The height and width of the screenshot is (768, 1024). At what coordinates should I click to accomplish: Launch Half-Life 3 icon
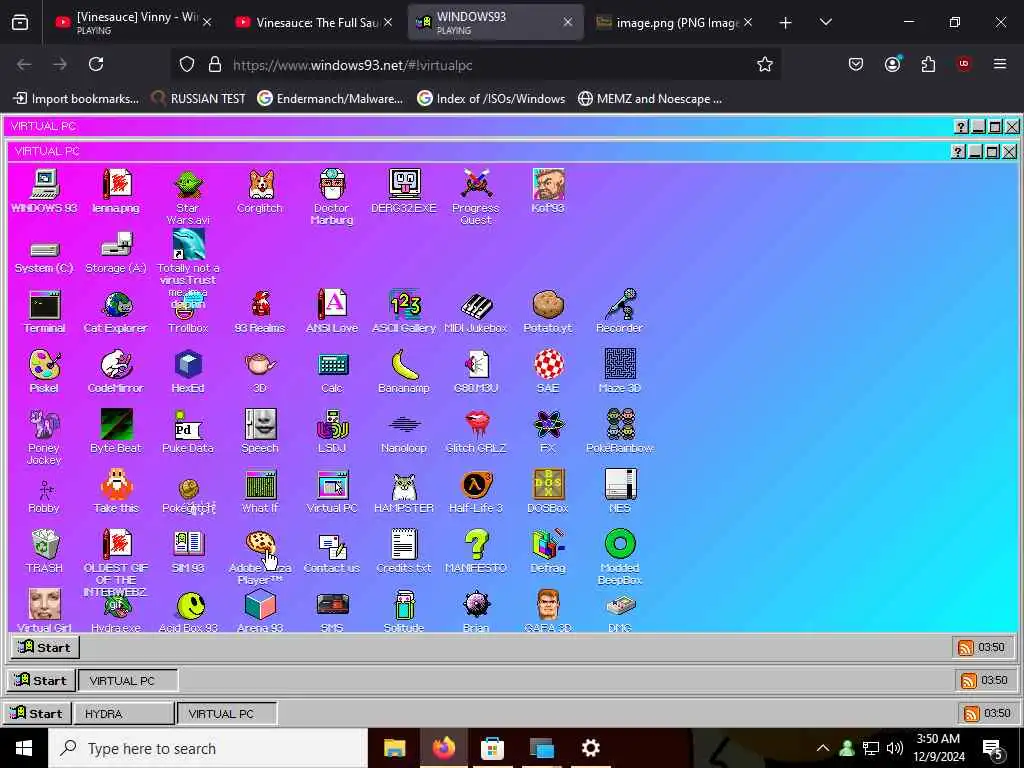(x=475, y=491)
